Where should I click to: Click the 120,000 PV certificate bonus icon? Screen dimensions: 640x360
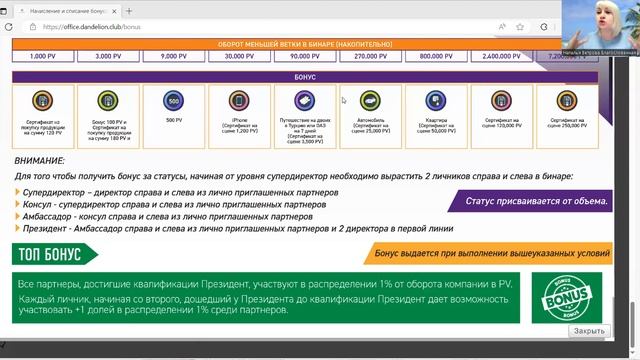[501, 100]
